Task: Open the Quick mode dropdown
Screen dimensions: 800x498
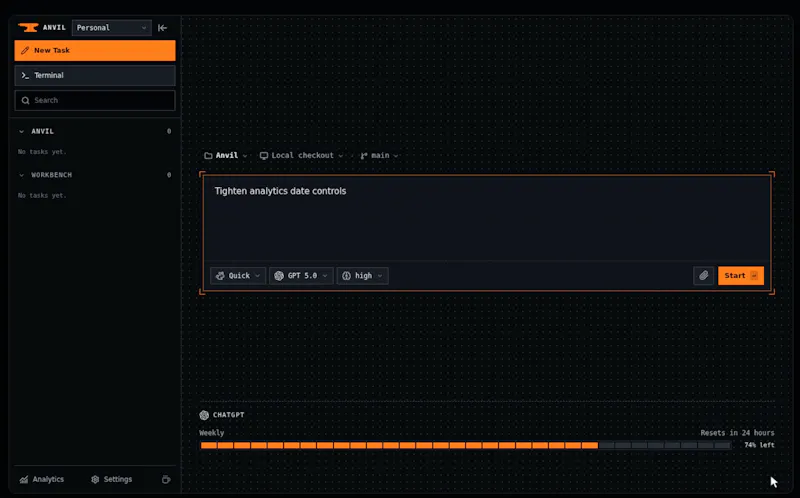Action: click(238, 276)
